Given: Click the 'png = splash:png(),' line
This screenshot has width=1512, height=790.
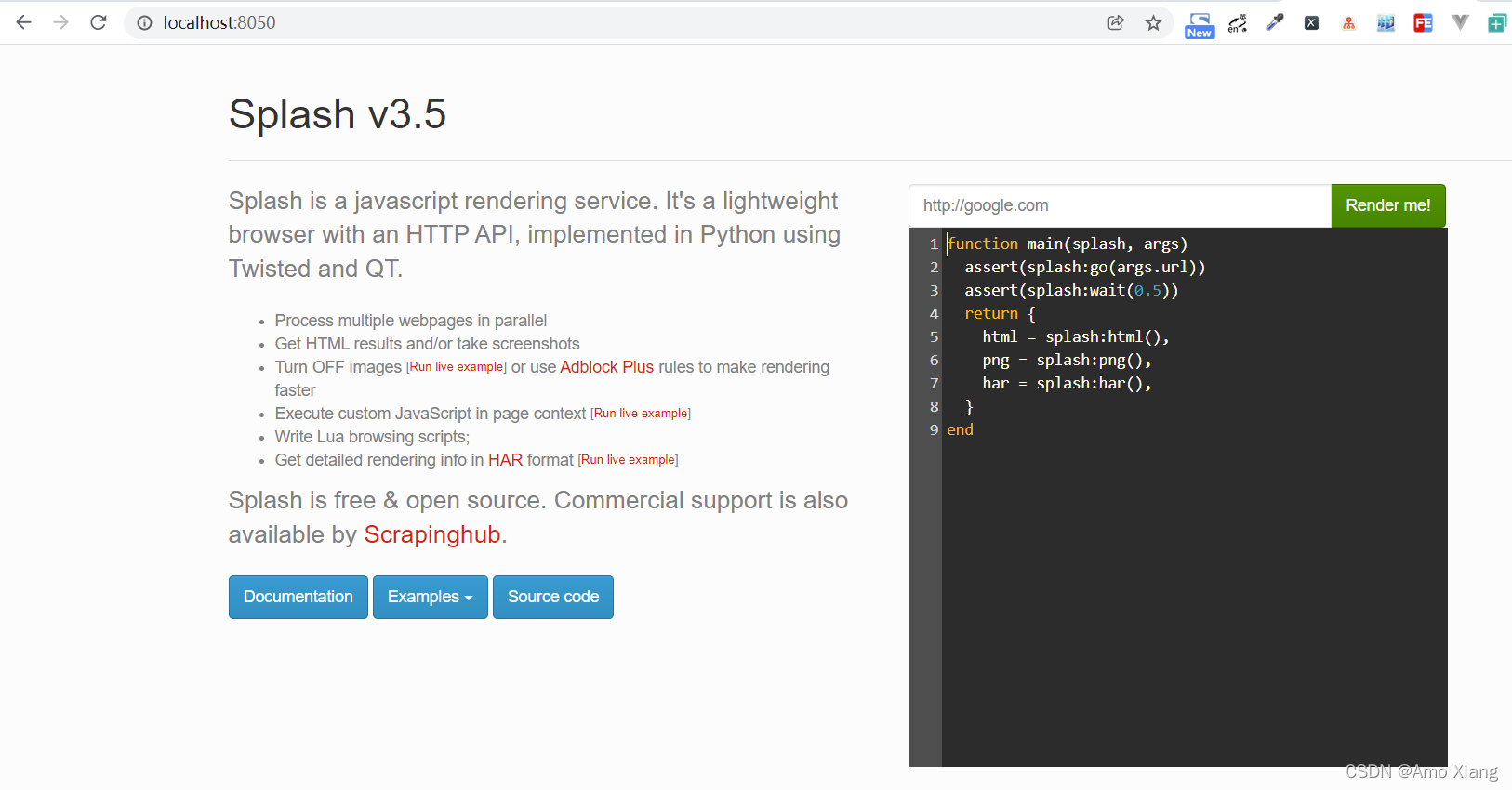Looking at the screenshot, I should pos(1067,360).
